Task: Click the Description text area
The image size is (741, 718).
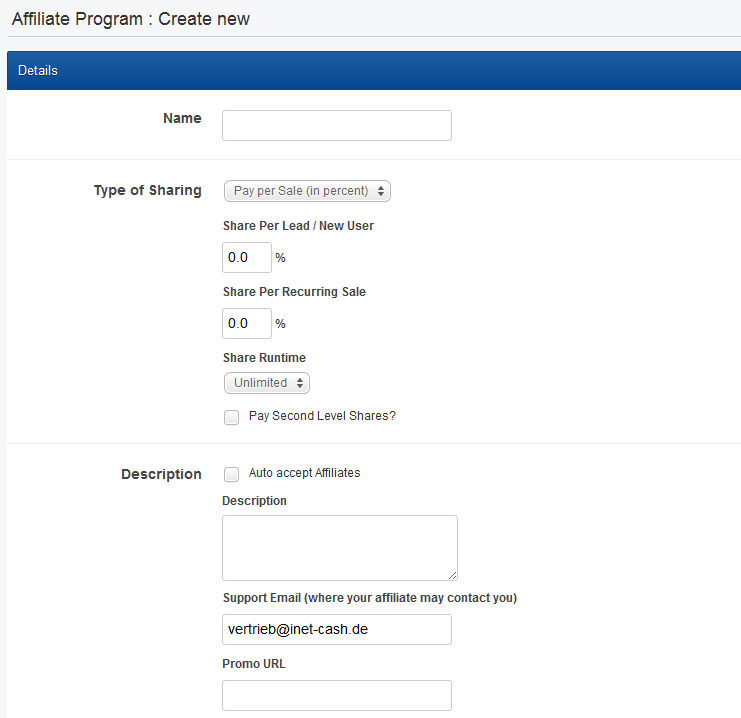Action: (340, 548)
